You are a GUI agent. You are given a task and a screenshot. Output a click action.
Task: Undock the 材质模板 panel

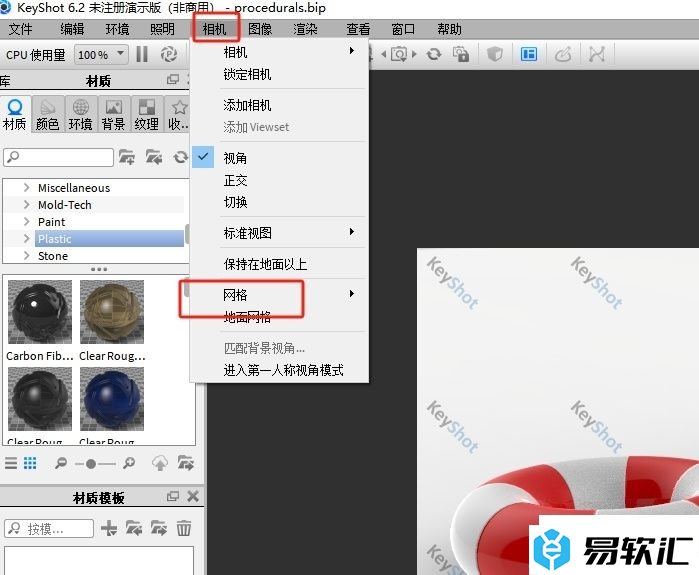coord(173,496)
